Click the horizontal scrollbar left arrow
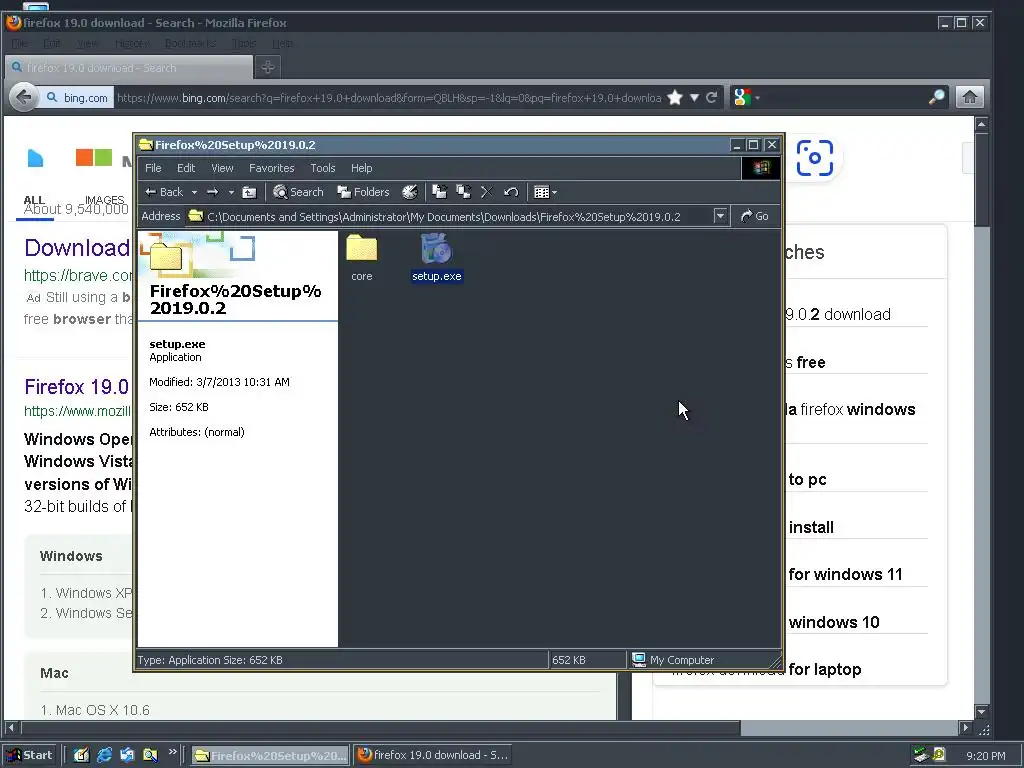This screenshot has width=1024, height=768. (11, 728)
